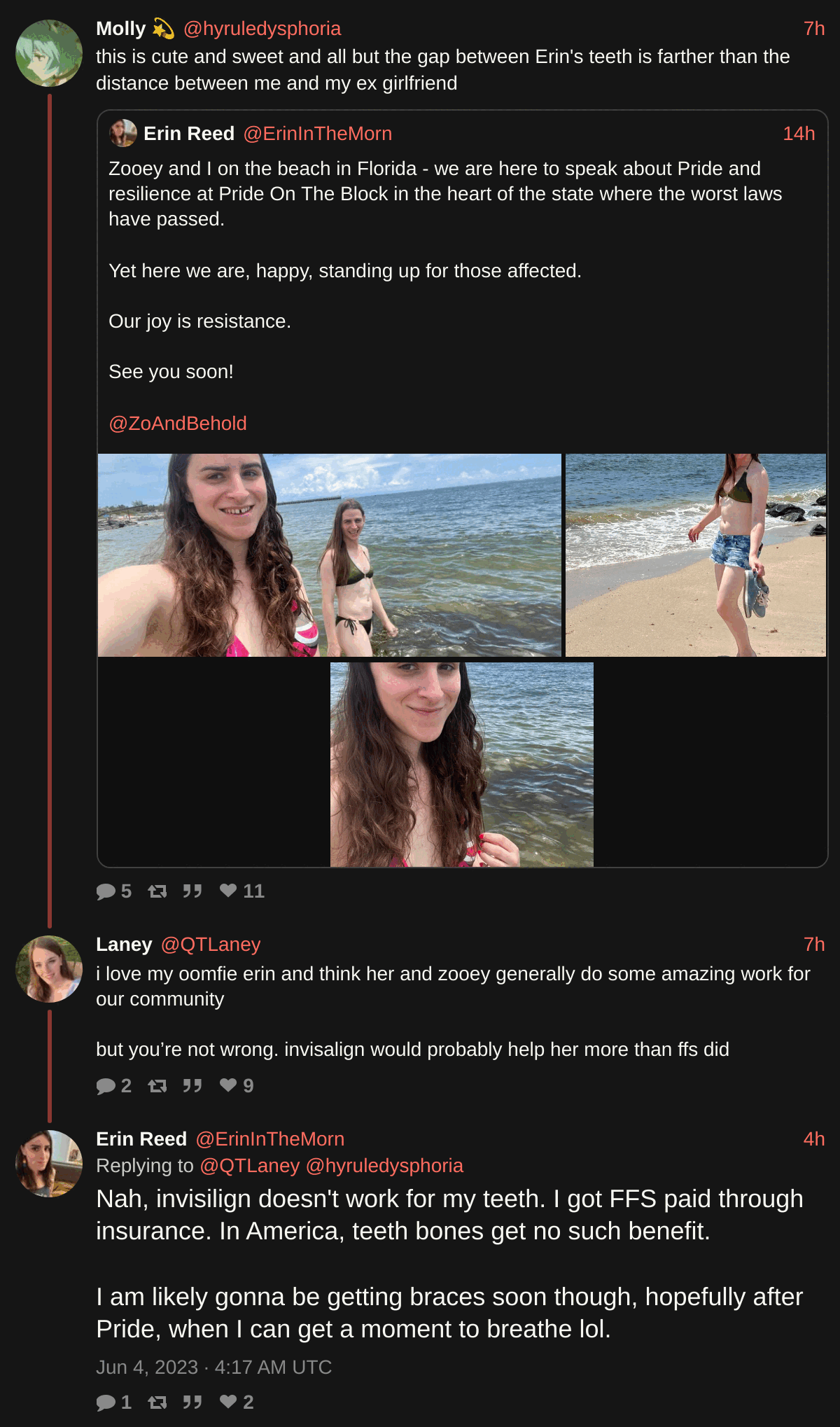
Task: Click Molly's profile avatar
Action: [49, 53]
